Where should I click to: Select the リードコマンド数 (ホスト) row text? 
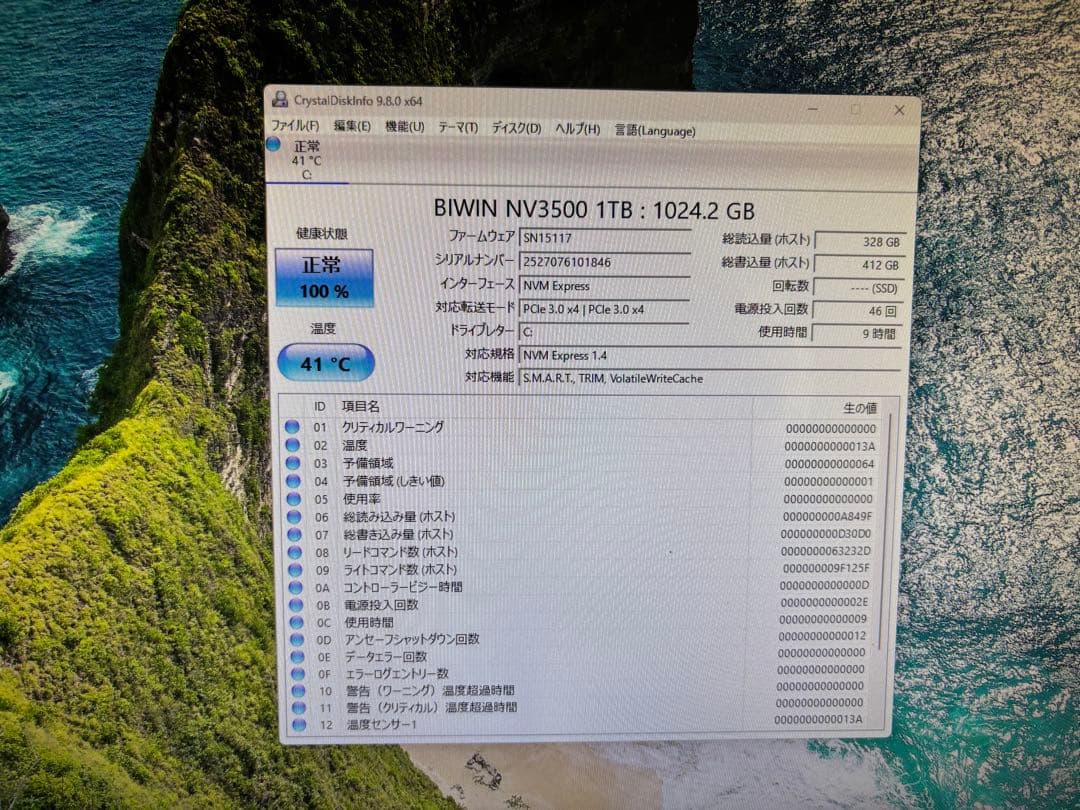pos(401,552)
